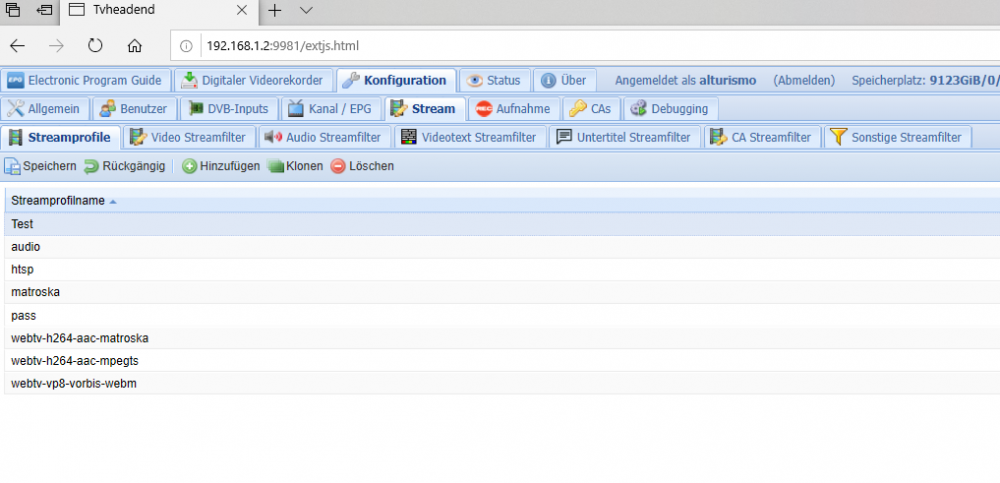Click the DVB-Inputs card icon

(195, 108)
